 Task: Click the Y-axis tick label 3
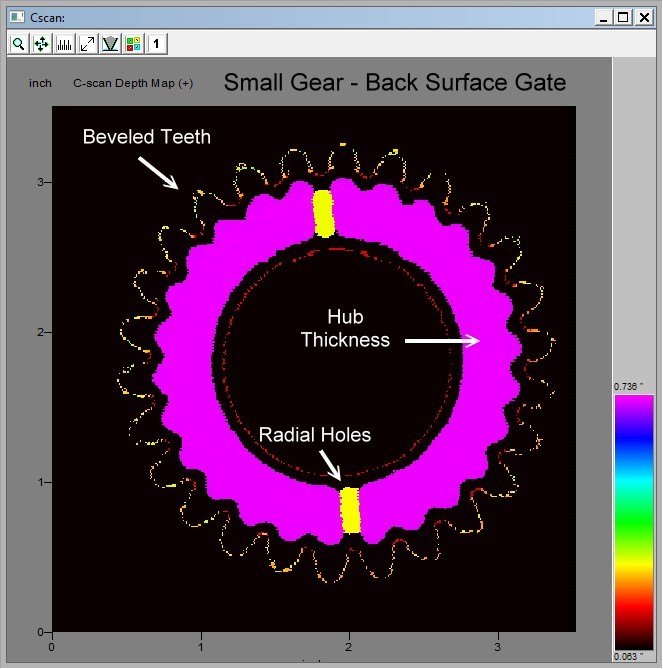[x=41, y=182]
